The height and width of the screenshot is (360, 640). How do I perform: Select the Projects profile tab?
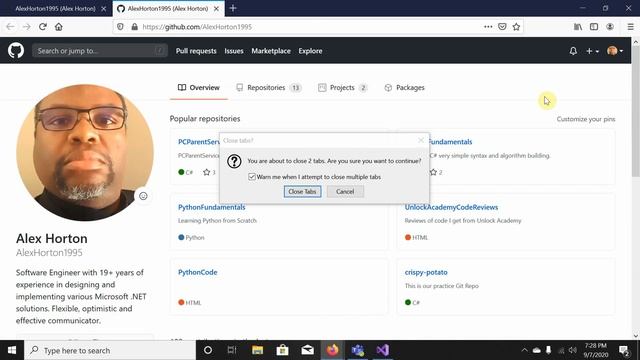click(x=343, y=88)
